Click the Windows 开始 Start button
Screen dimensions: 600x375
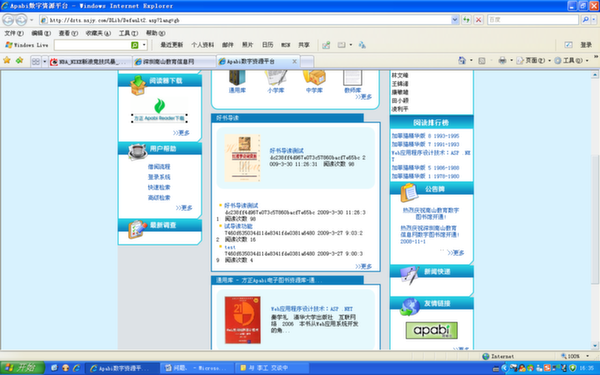coord(22,368)
